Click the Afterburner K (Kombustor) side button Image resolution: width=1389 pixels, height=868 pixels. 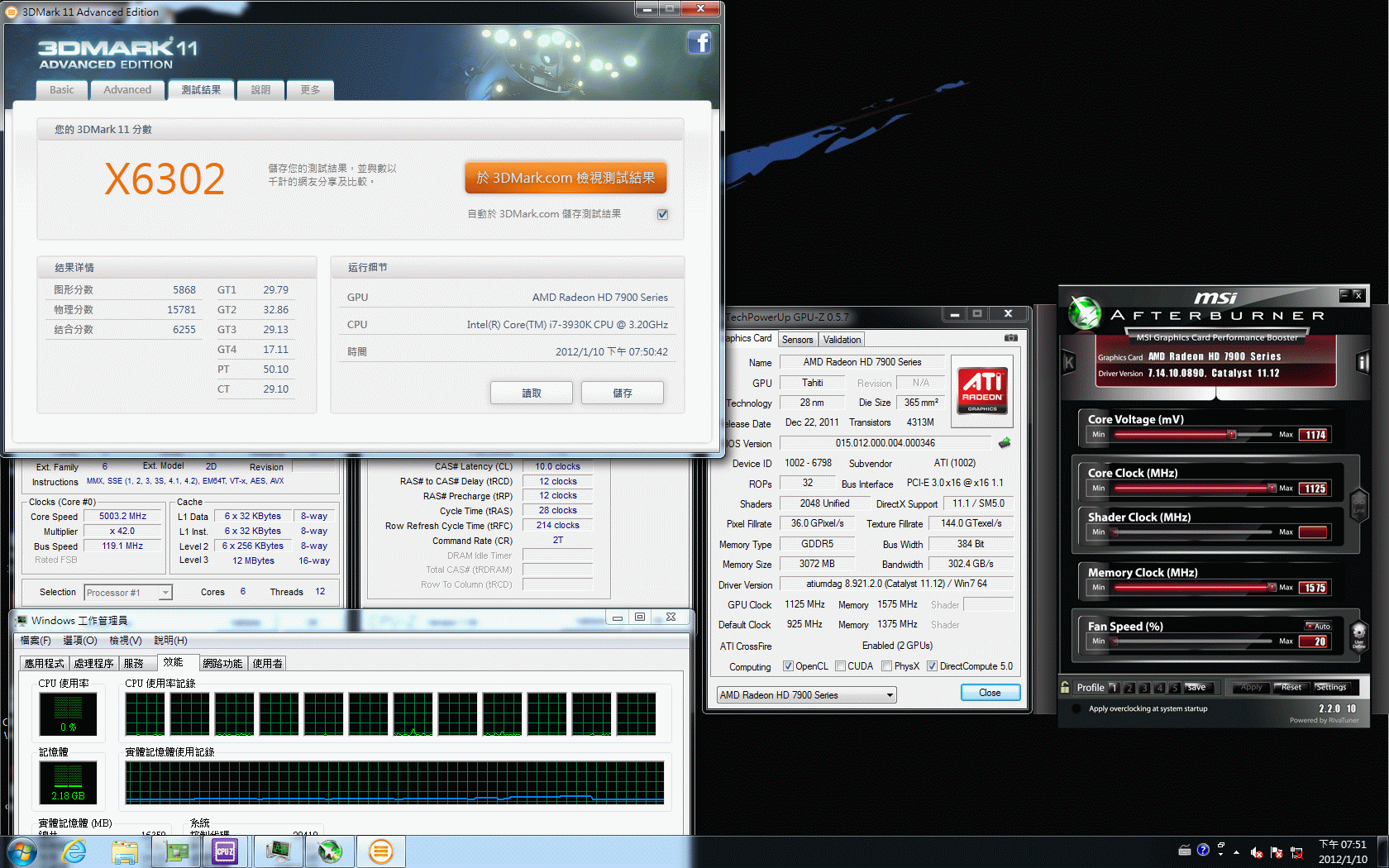tap(1068, 362)
